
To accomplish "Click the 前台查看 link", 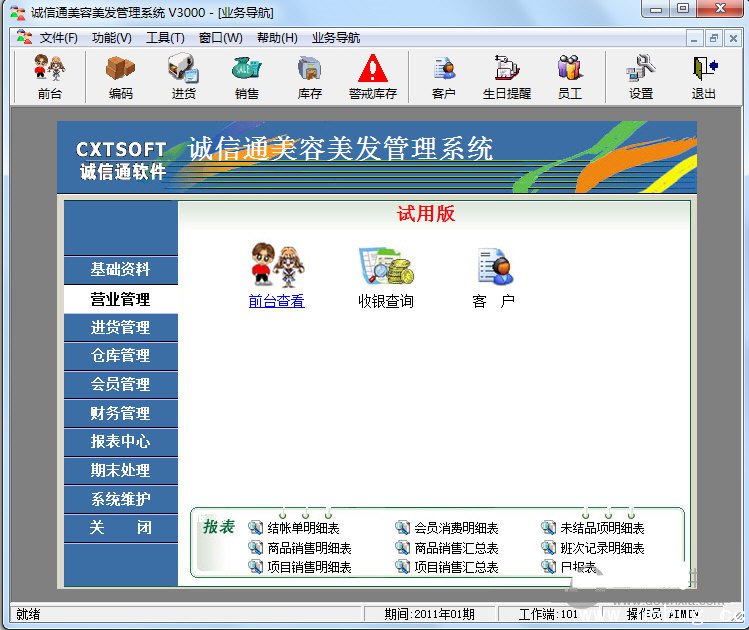I will [x=276, y=301].
